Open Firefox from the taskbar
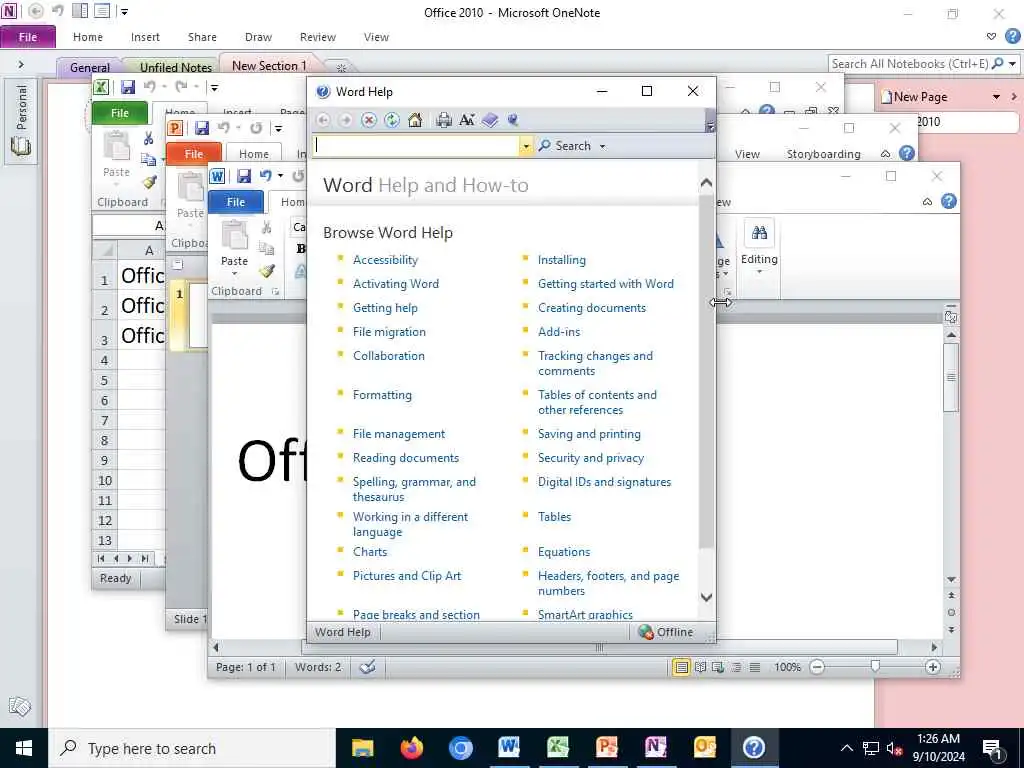Screen dimensions: 1024x768 pyautogui.click(x=411, y=748)
